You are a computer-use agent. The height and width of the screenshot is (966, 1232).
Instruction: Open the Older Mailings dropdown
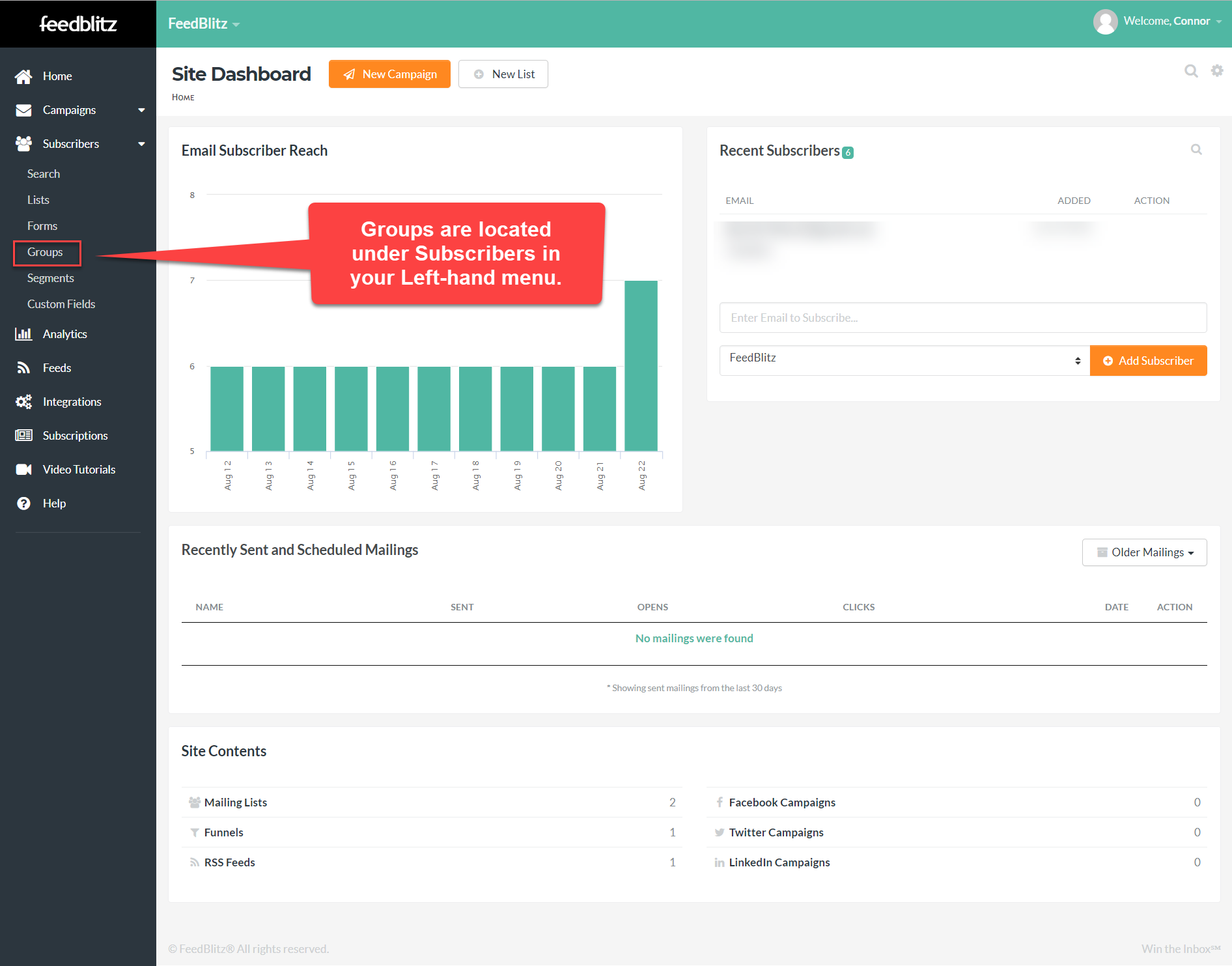[x=1144, y=552]
